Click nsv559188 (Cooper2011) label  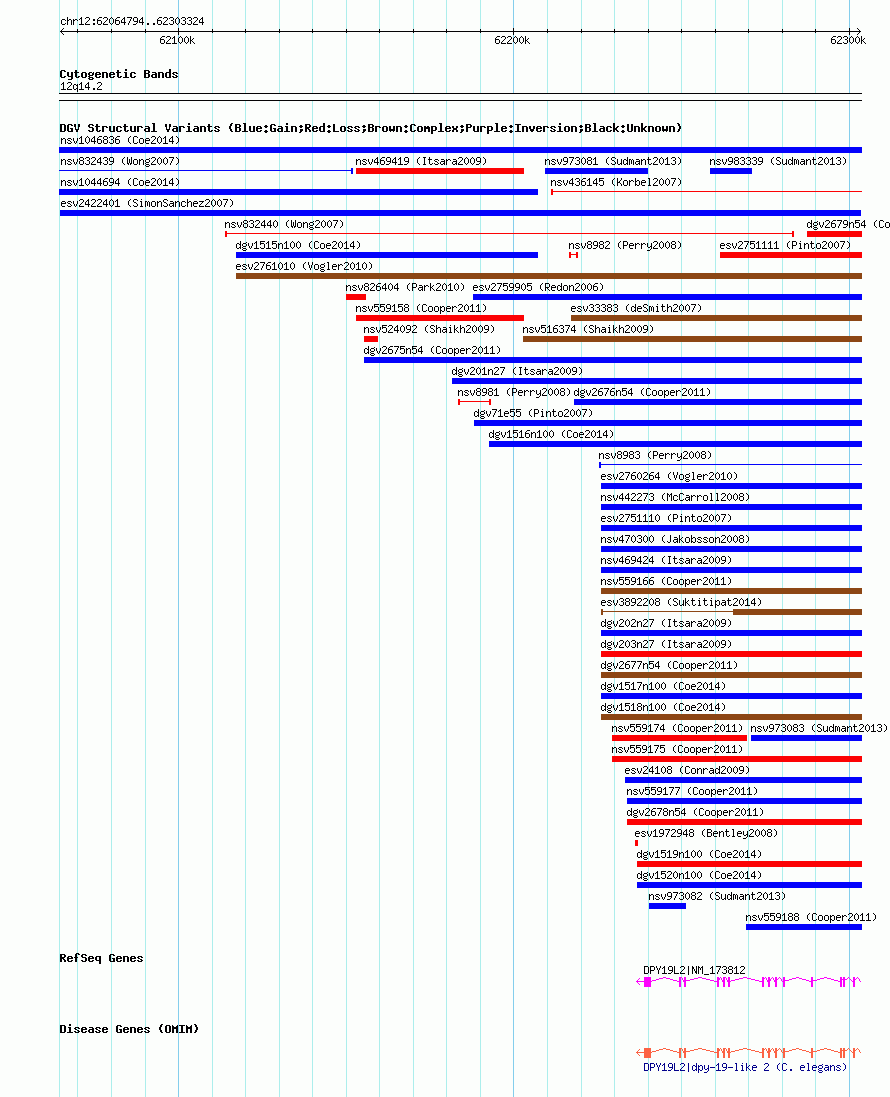(811, 916)
